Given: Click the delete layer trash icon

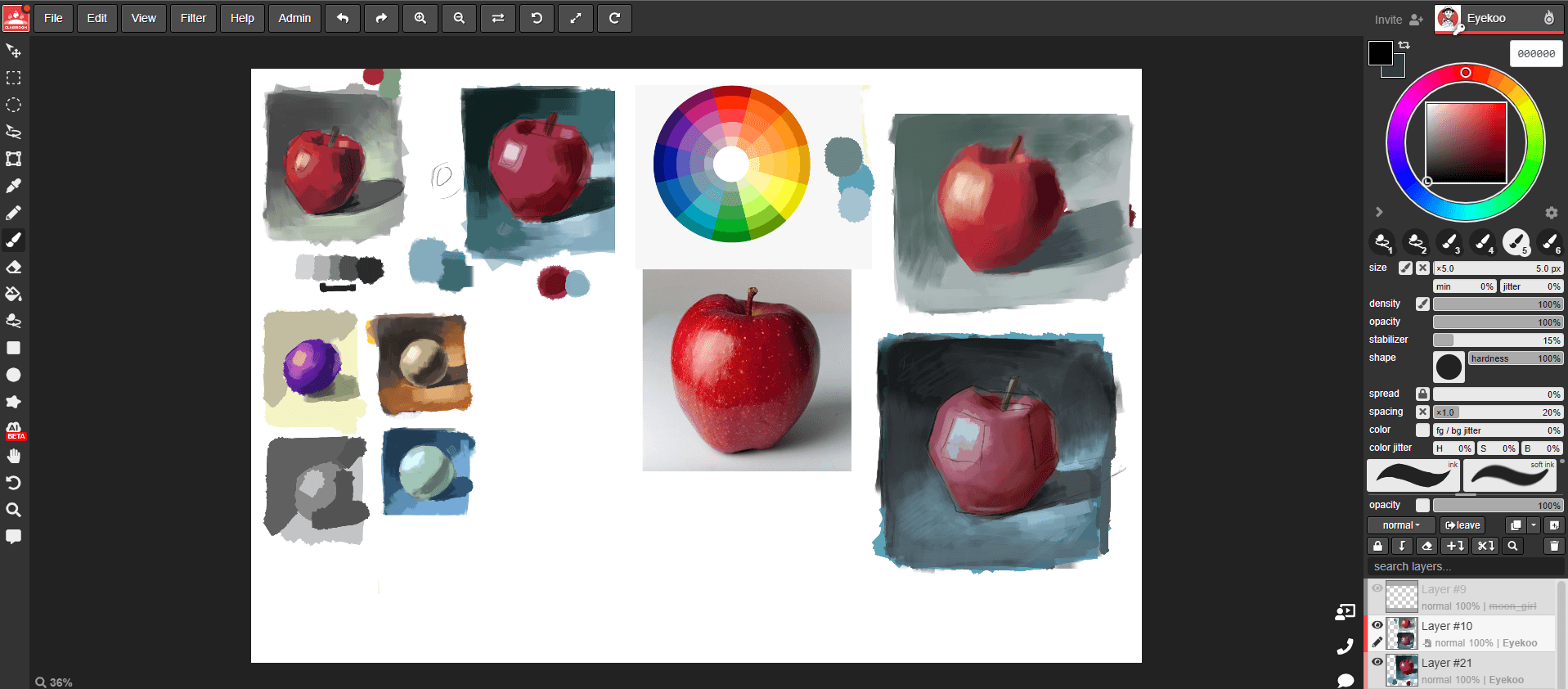Looking at the screenshot, I should click(x=1554, y=546).
